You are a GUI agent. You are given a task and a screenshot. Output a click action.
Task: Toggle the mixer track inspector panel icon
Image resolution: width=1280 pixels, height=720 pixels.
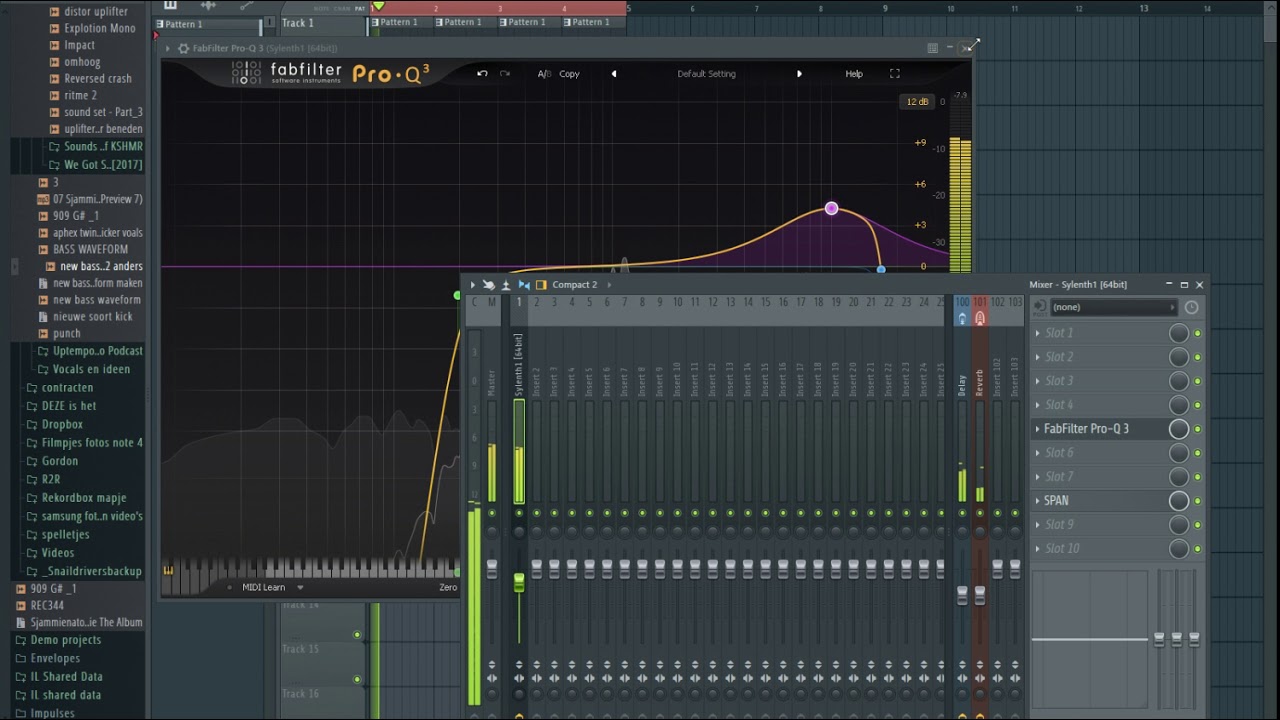pyautogui.click(x=541, y=285)
